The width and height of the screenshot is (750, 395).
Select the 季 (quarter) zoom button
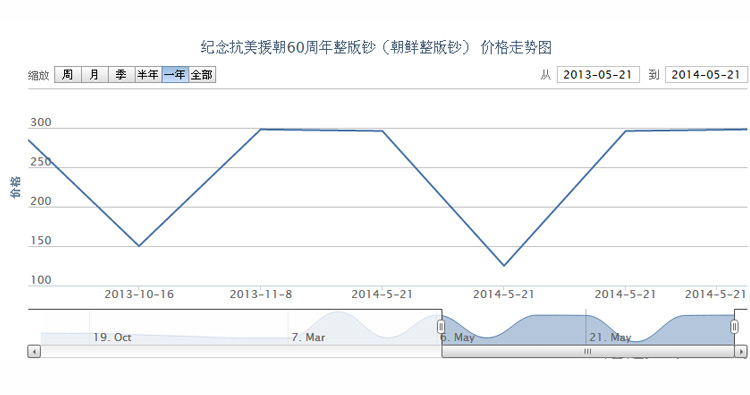click(121, 75)
